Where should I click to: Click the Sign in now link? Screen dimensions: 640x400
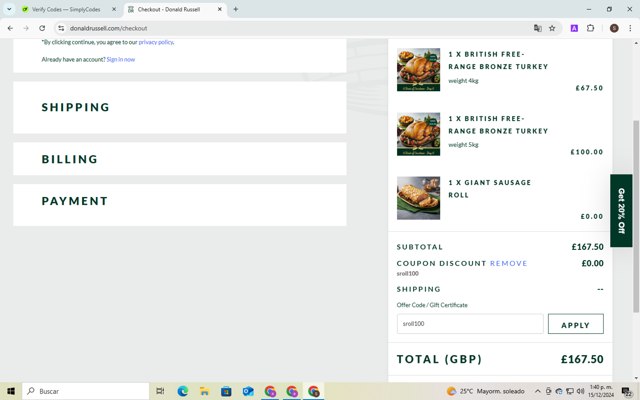click(x=121, y=59)
